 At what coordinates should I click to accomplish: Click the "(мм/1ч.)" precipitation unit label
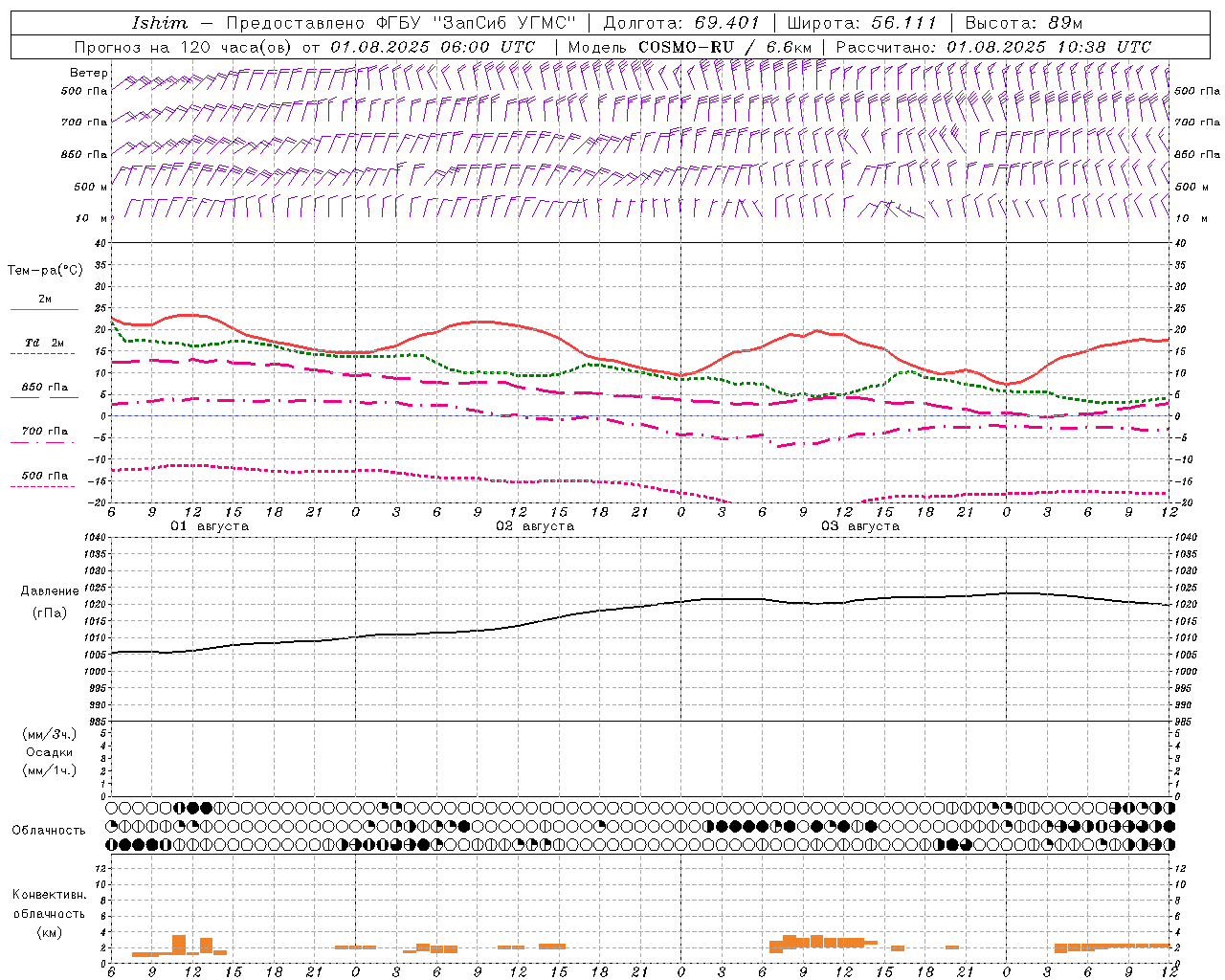coord(50,770)
